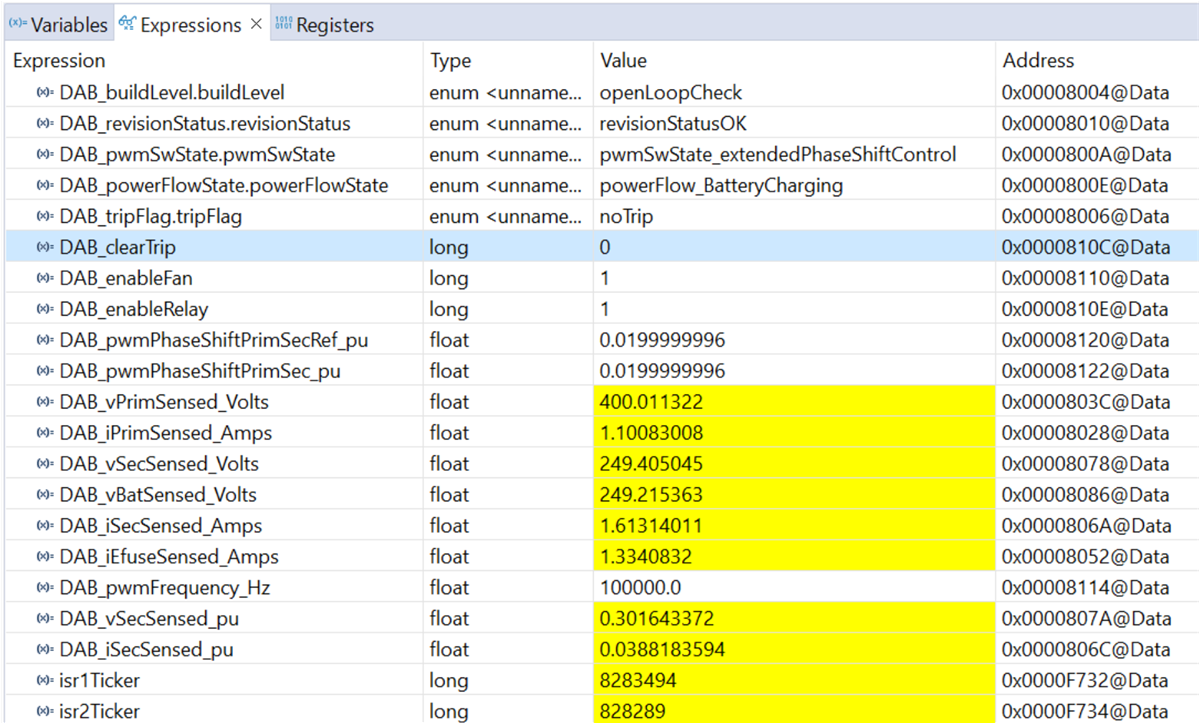
Task: Click the DAB_tripFlag.tripFlag expression icon
Action: click(x=45, y=217)
